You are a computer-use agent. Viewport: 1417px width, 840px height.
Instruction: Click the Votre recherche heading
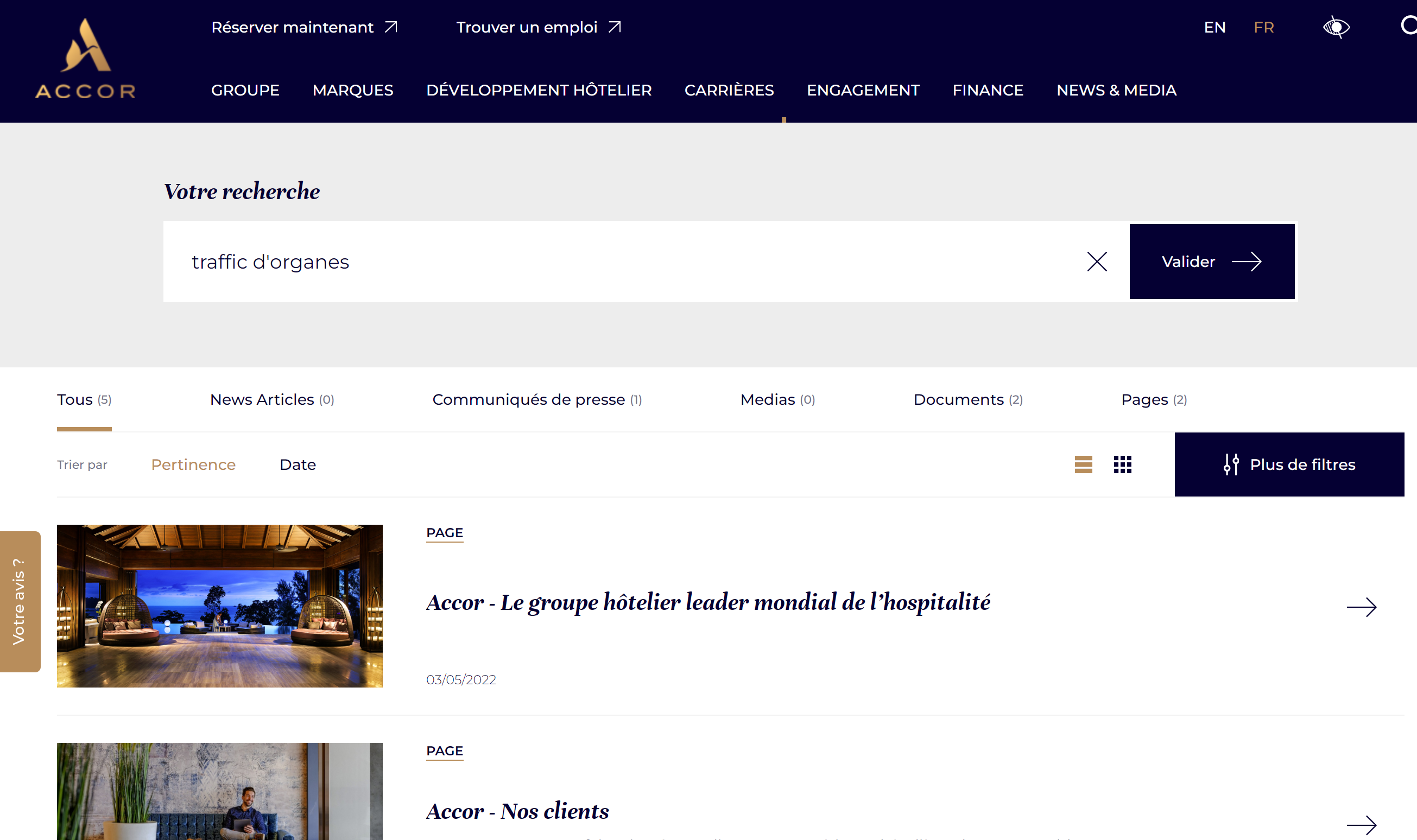(x=242, y=192)
